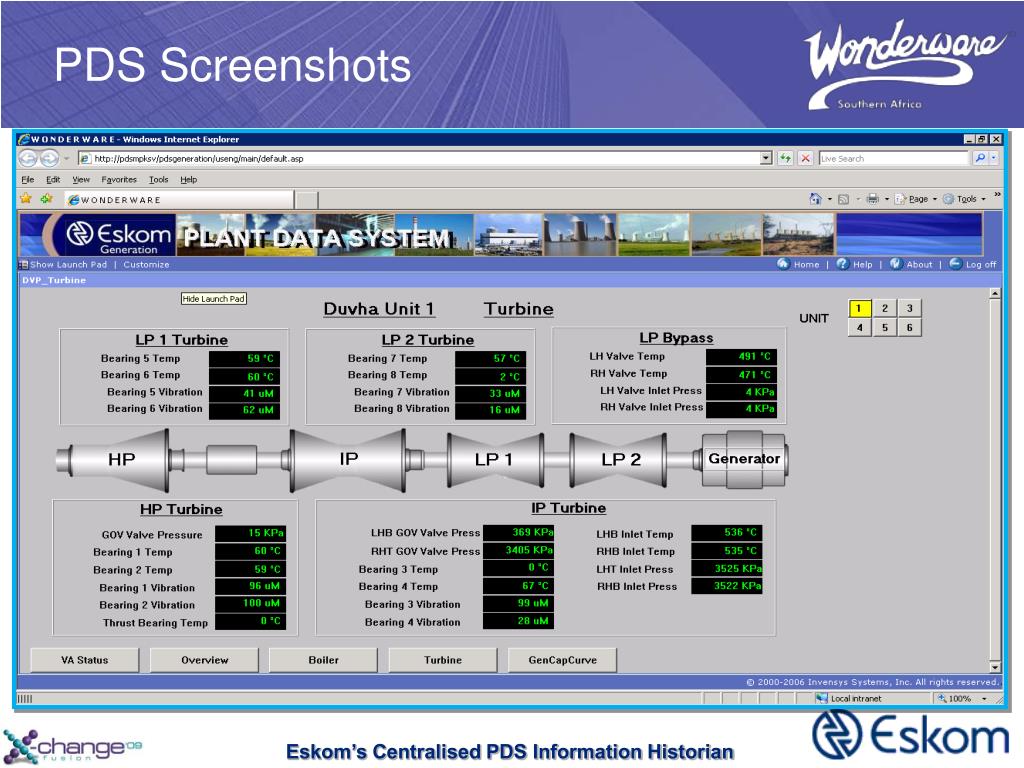Go back using the browser Back arrow

[x=27, y=158]
